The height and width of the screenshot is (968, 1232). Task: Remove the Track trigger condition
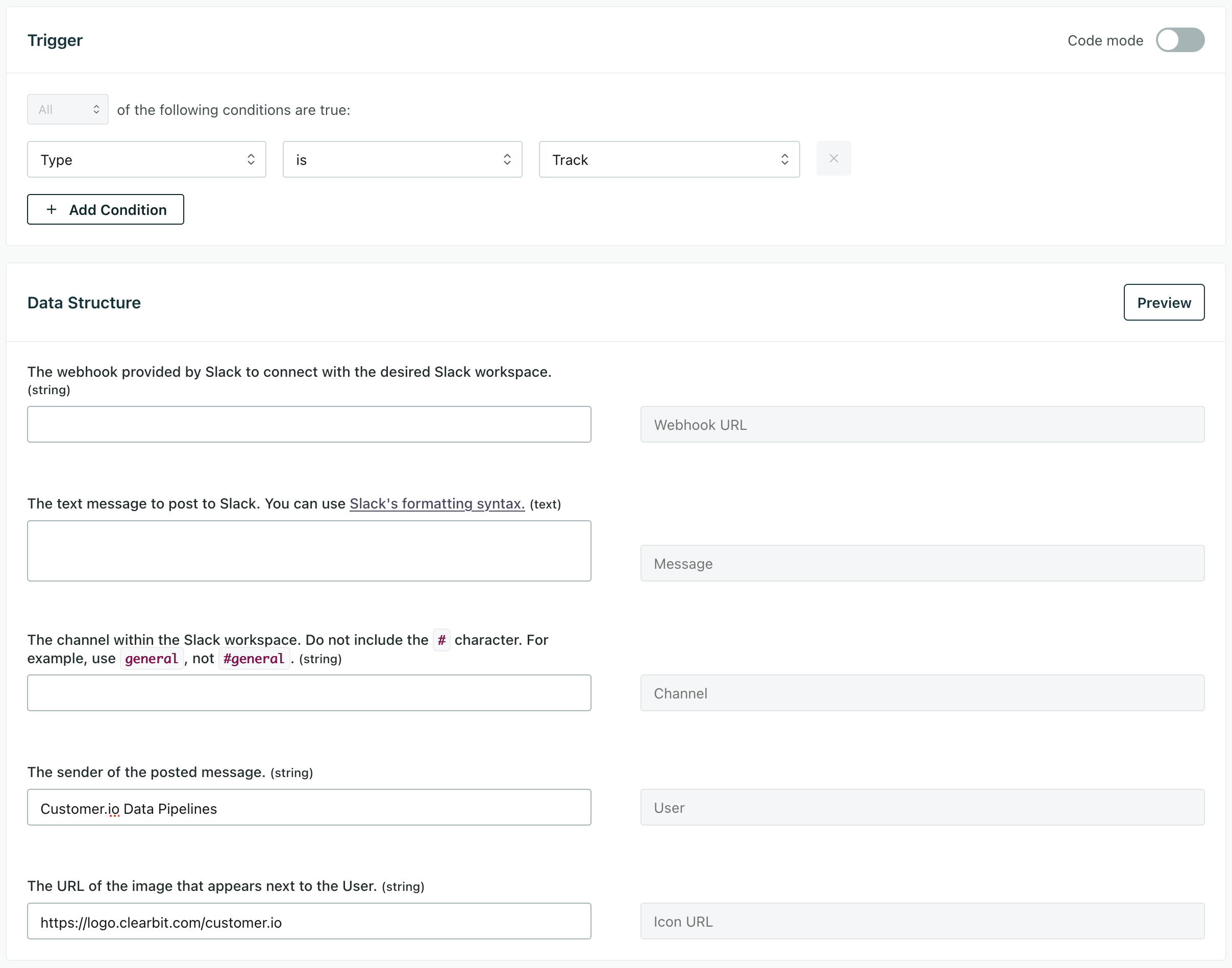pyautogui.click(x=833, y=159)
